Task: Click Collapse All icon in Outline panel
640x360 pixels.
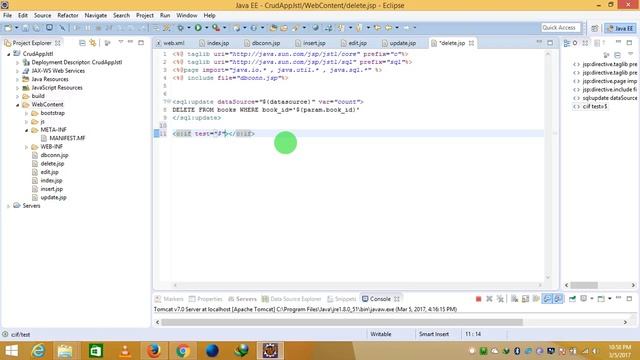Action: click(x=618, y=55)
